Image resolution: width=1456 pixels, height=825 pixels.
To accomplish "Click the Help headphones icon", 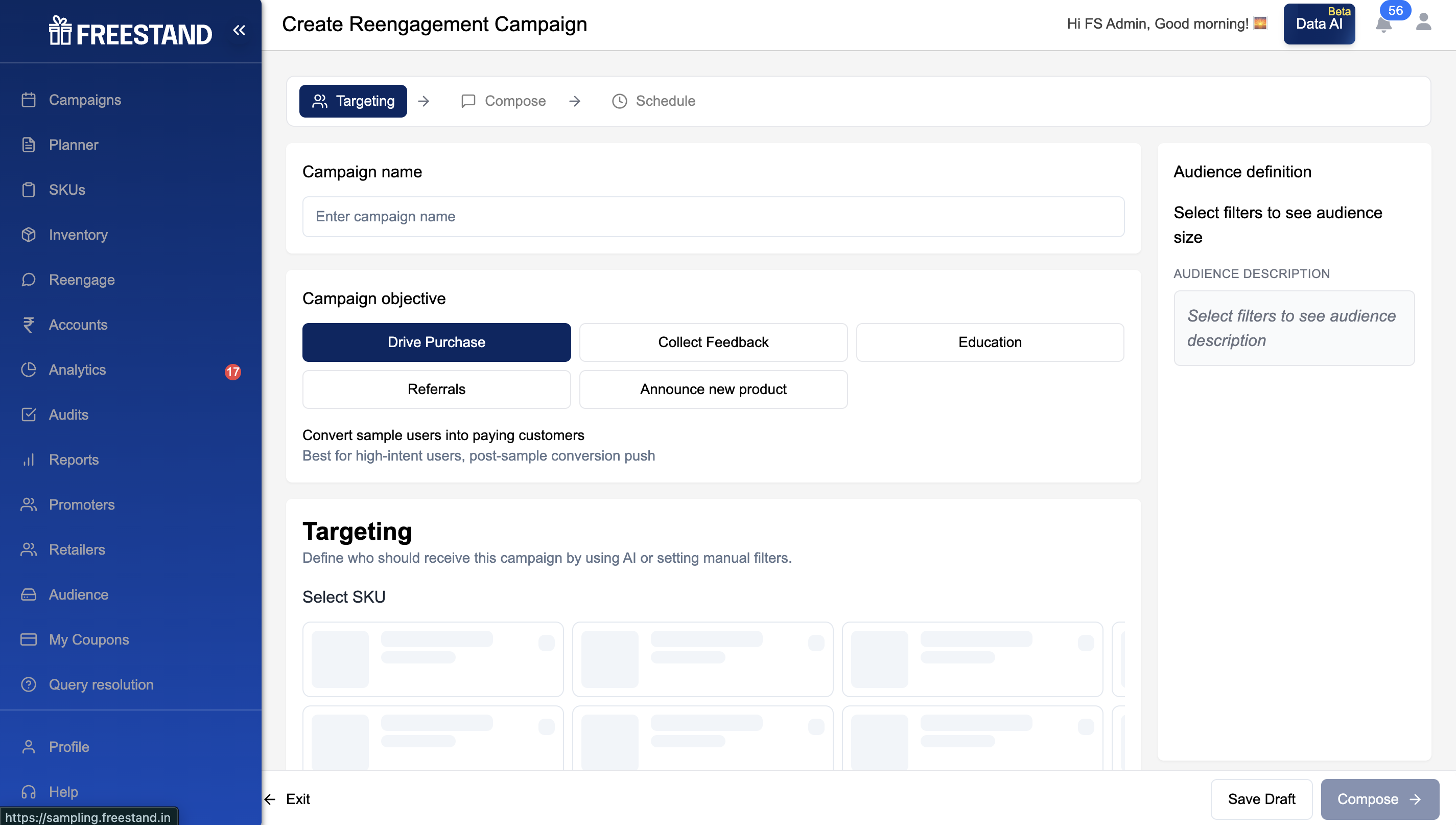I will [x=28, y=791].
